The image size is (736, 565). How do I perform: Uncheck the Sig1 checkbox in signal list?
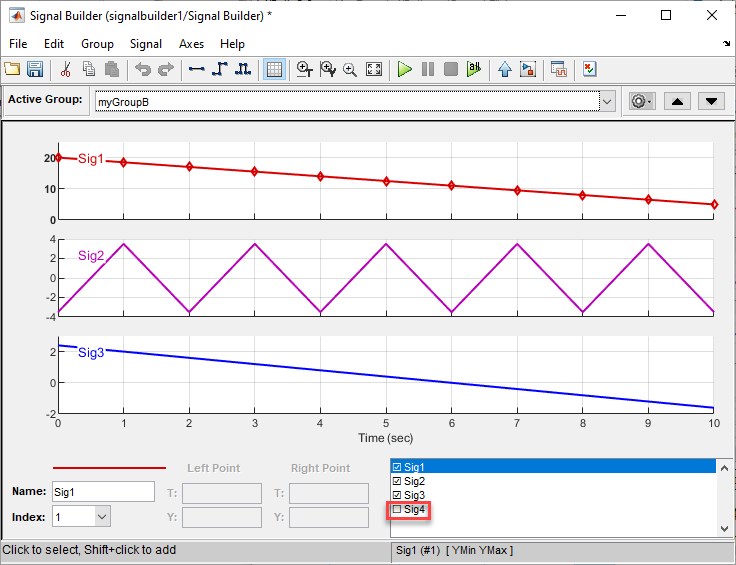coord(397,467)
